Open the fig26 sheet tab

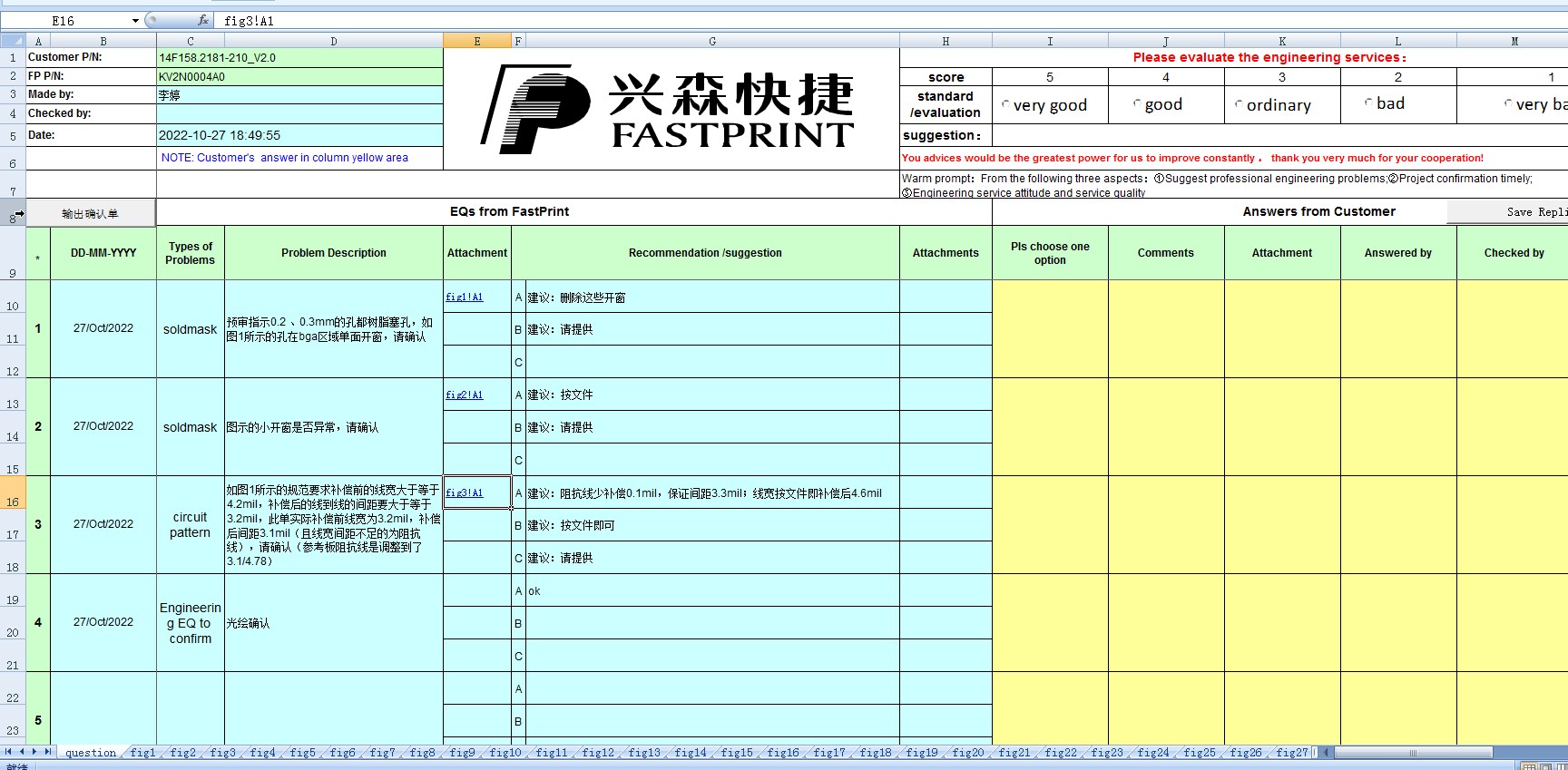pyautogui.click(x=1246, y=752)
